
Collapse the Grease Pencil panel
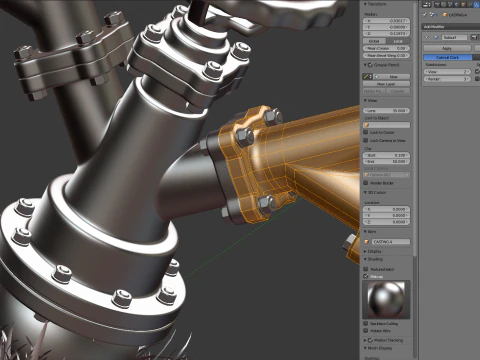pyautogui.click(x=365, y=65)
